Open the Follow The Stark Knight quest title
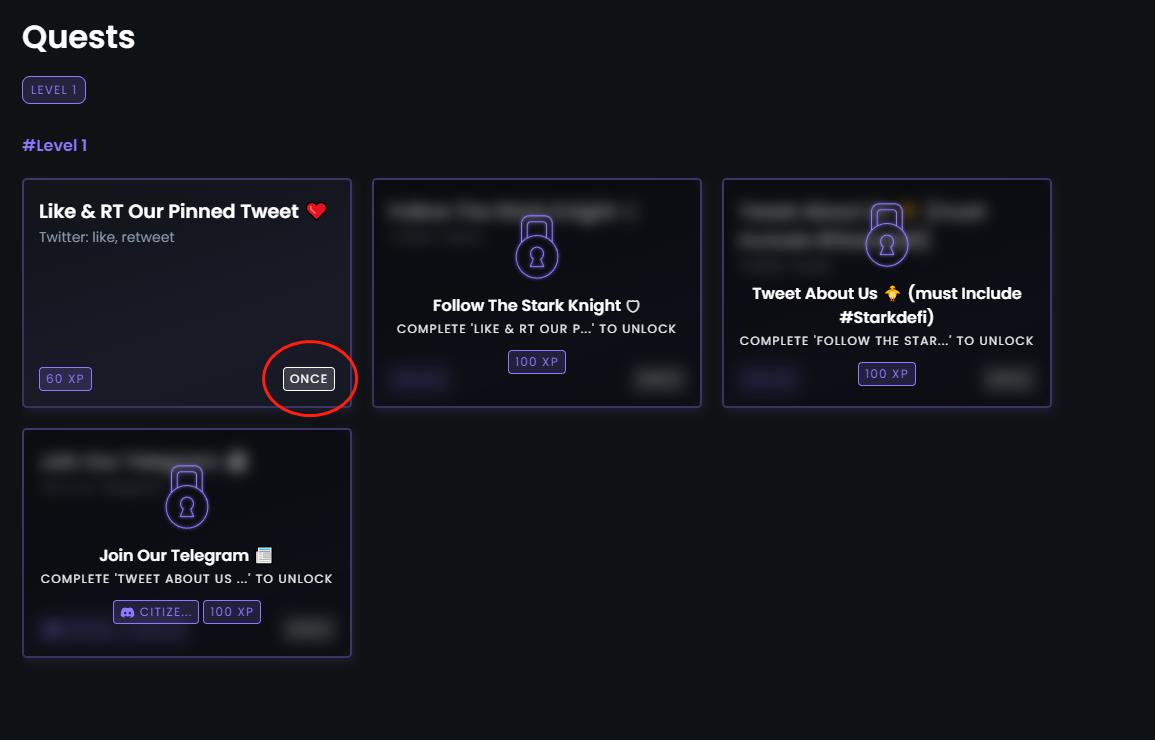 point(527,306)
